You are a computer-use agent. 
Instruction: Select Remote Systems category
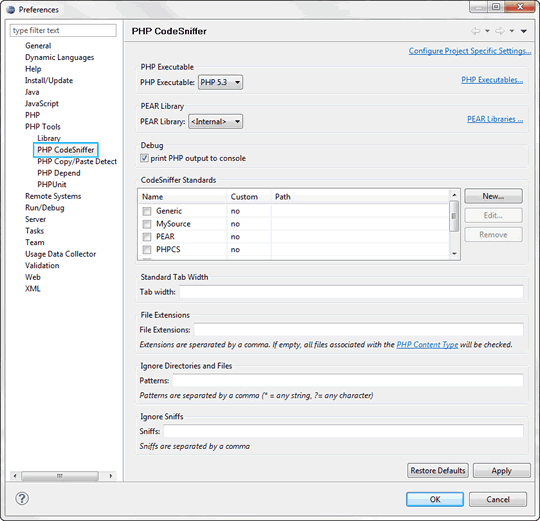[53, 196]
